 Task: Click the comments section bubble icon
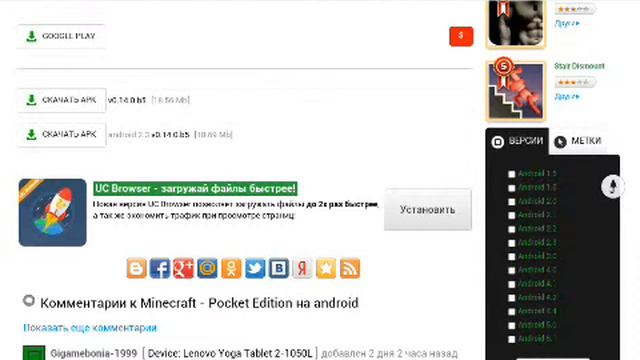point(29,301)
